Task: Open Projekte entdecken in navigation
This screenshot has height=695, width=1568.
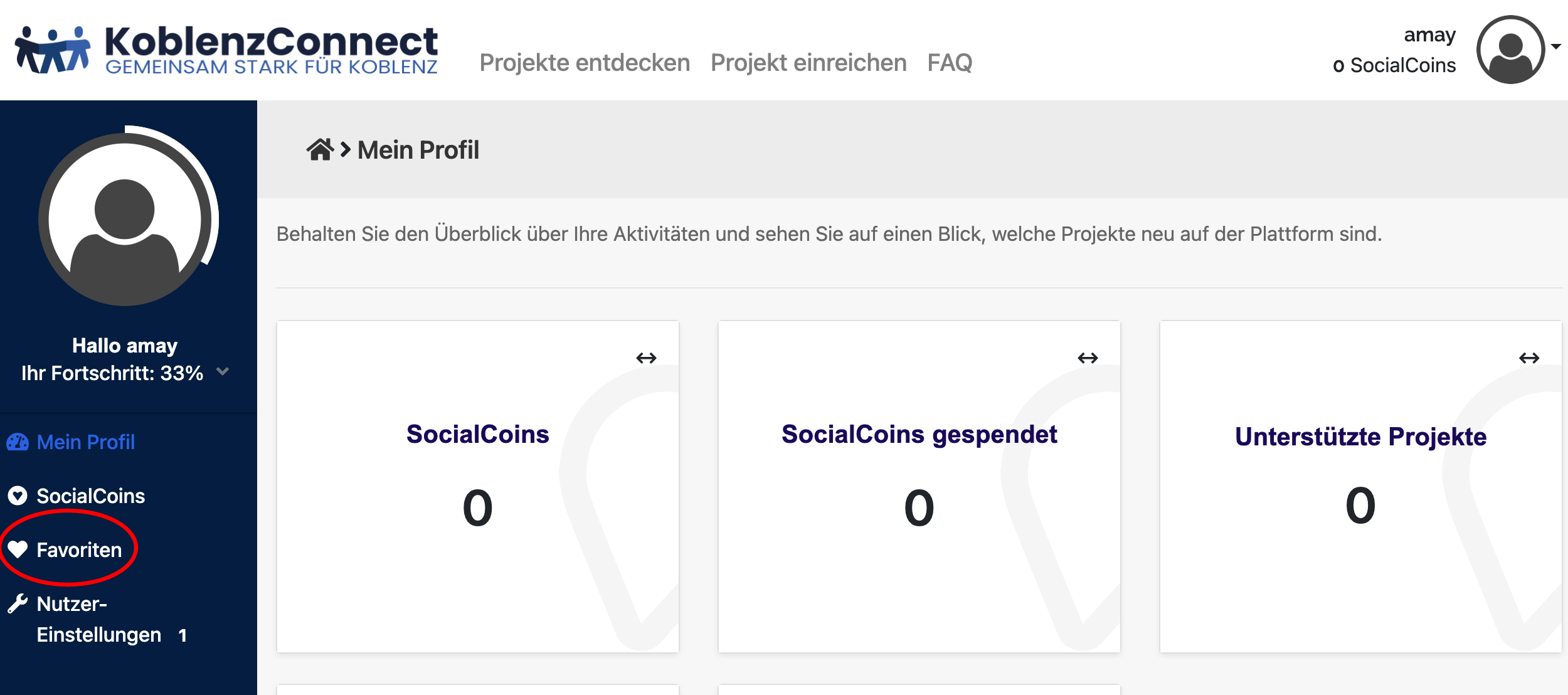Action: coord(585,63)
